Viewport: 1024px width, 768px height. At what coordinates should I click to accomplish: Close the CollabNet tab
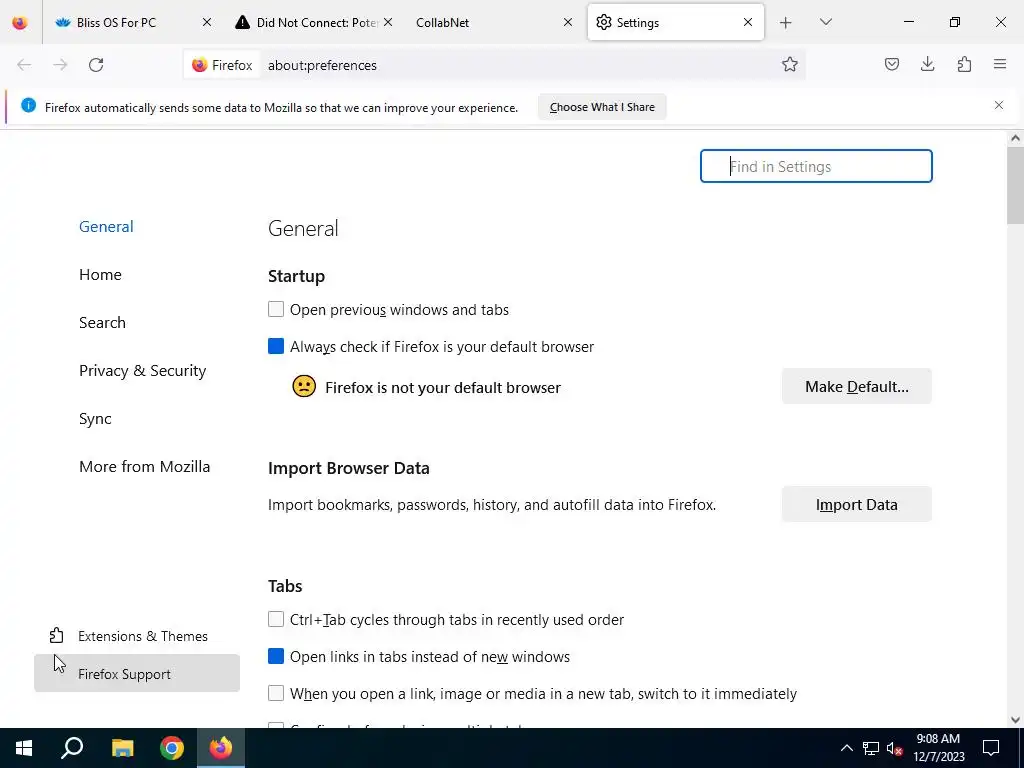pyautogui.click(x=568, y=22)
